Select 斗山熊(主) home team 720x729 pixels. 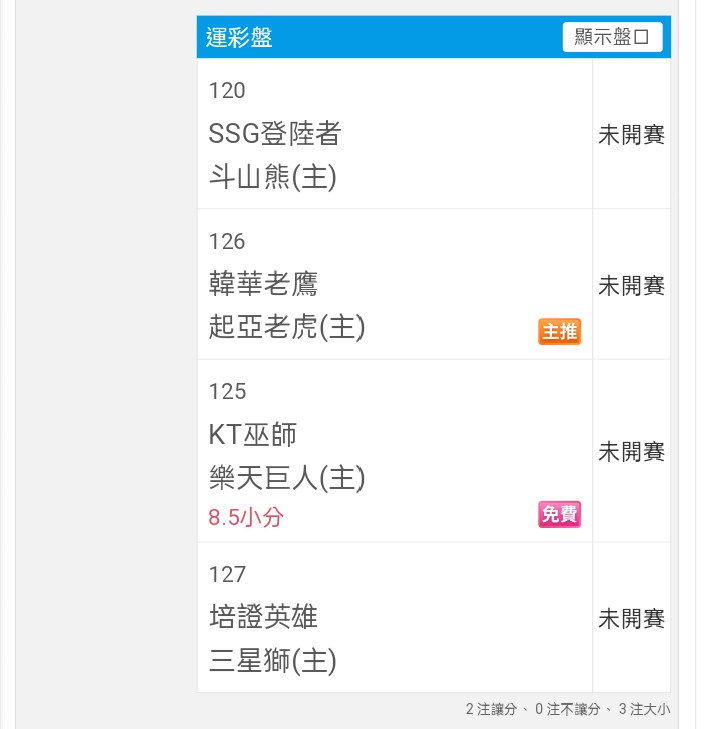click(x=272, y=177)
